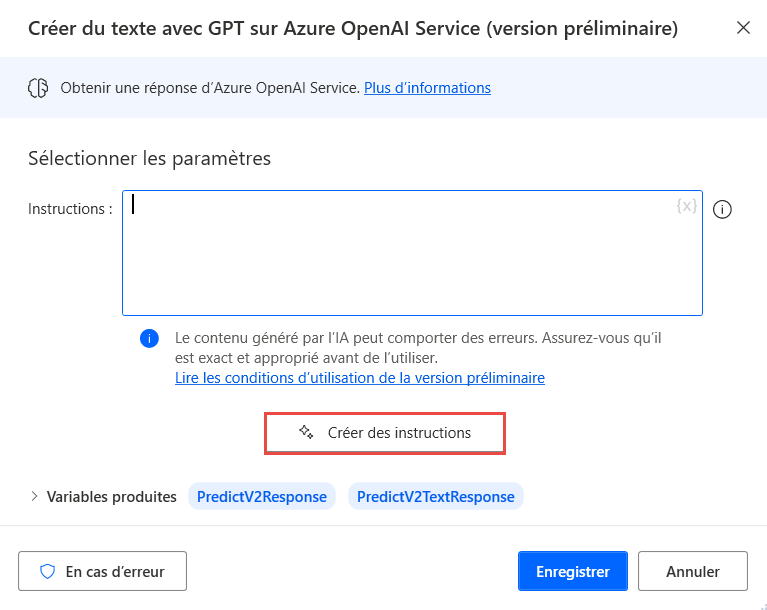Click the {x} variable picker icon

[x=686, y=206]
